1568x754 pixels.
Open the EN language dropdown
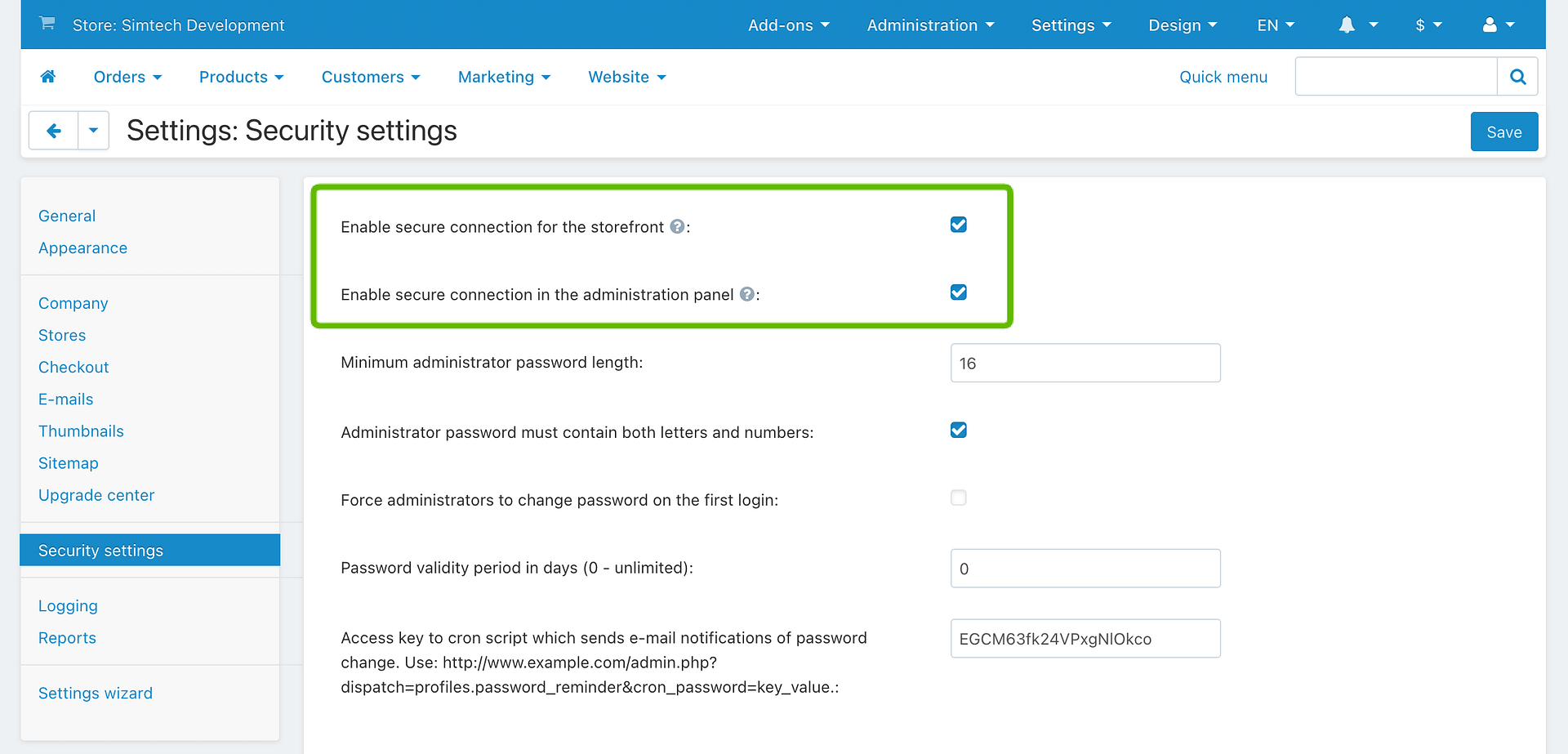tap(1276, 25)
